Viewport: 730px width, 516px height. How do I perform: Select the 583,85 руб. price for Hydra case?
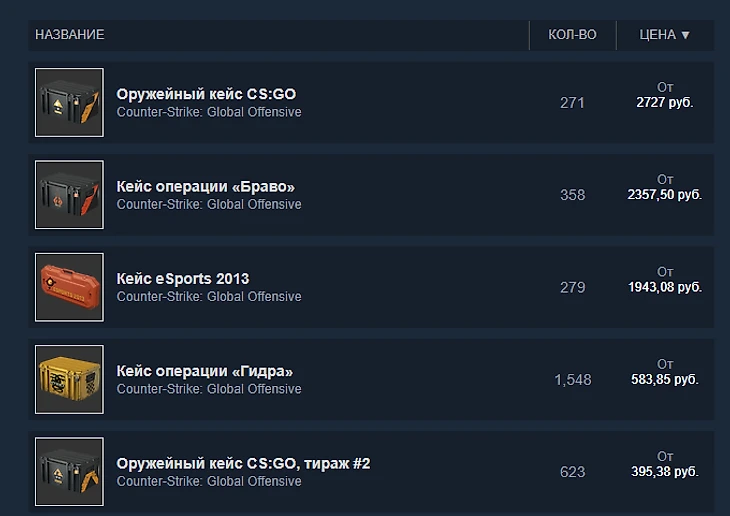[665, 380]
